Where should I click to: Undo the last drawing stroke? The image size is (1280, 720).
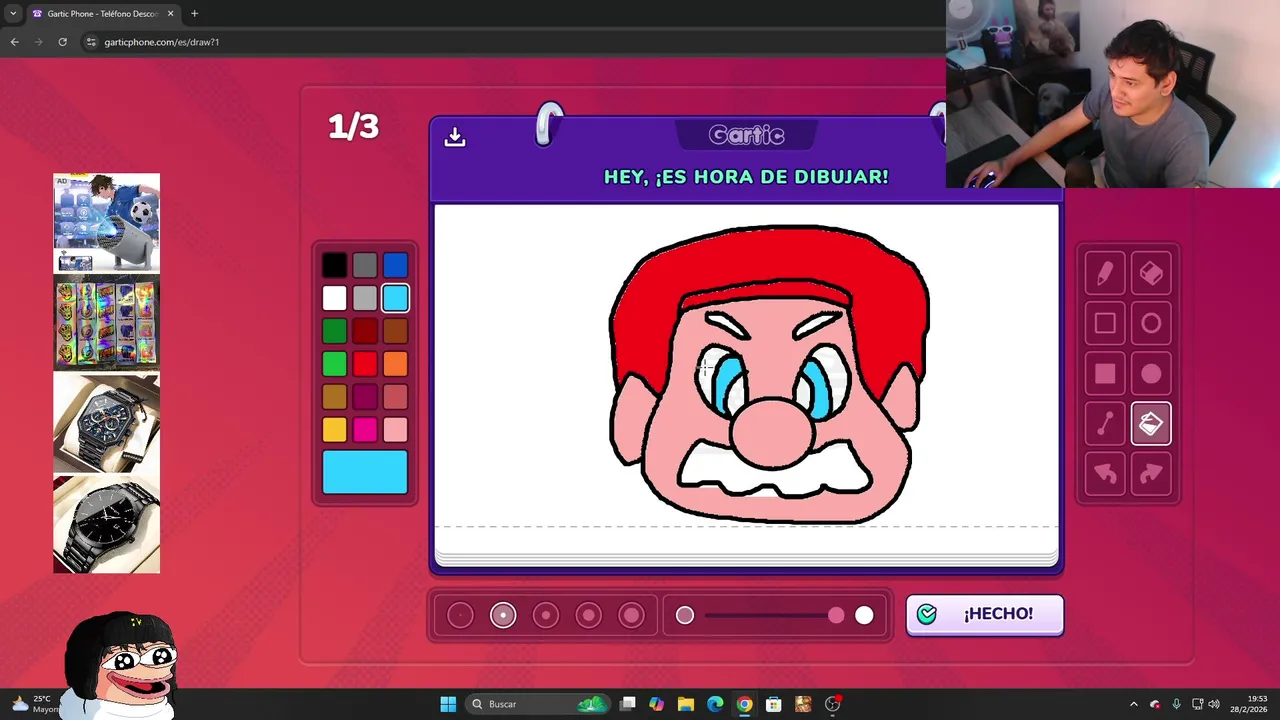[1105, 474]
